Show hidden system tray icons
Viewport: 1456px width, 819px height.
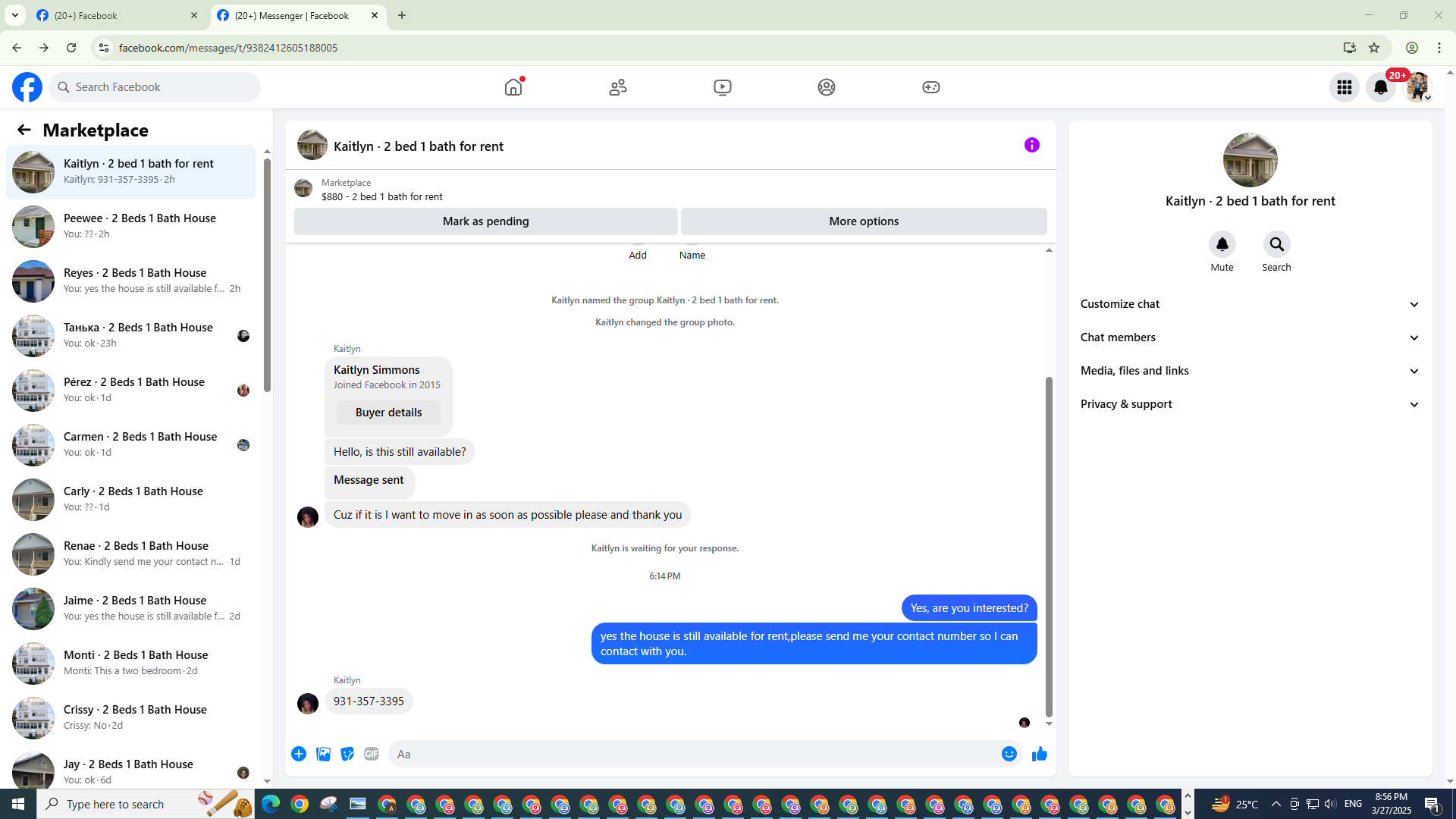[x=1276, y=804]
